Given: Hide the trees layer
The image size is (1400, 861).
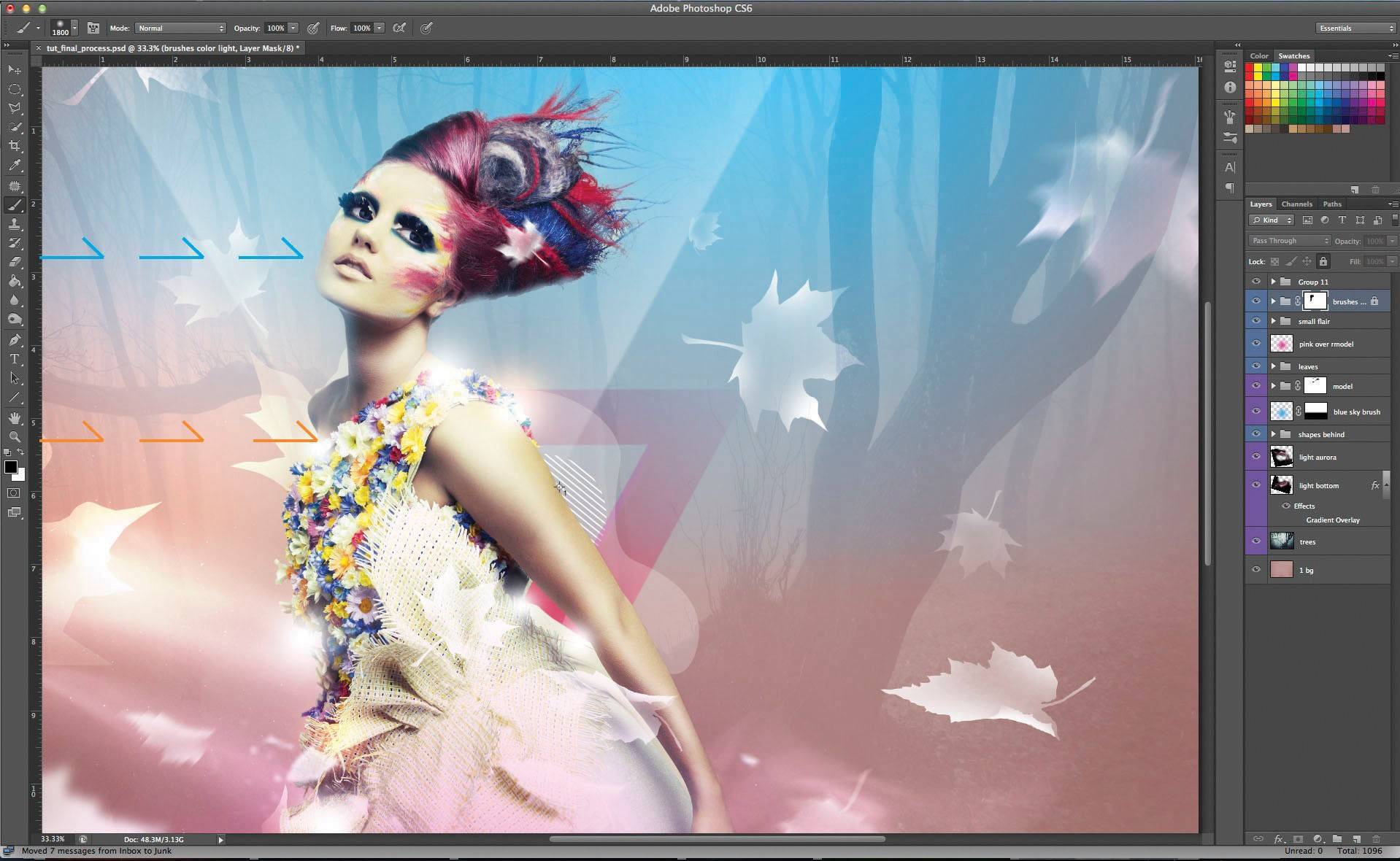Looking at the screenshot, I should pyautogui.click(x=1256, y=541).
